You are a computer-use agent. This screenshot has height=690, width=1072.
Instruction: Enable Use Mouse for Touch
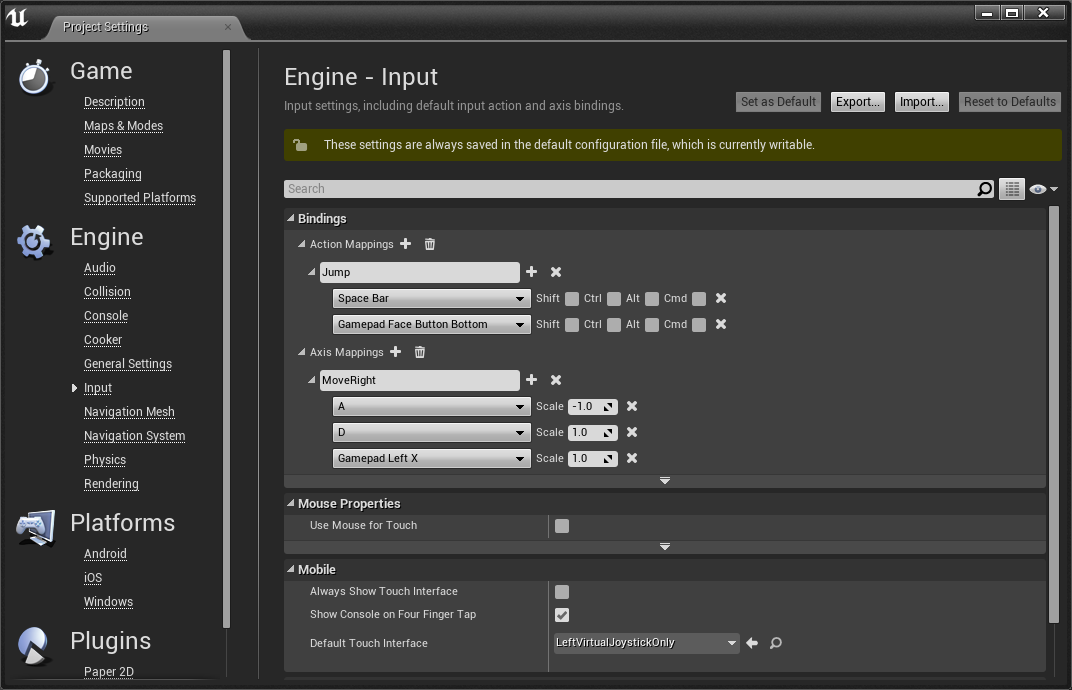pyautogui.click(x=562, y=526)
